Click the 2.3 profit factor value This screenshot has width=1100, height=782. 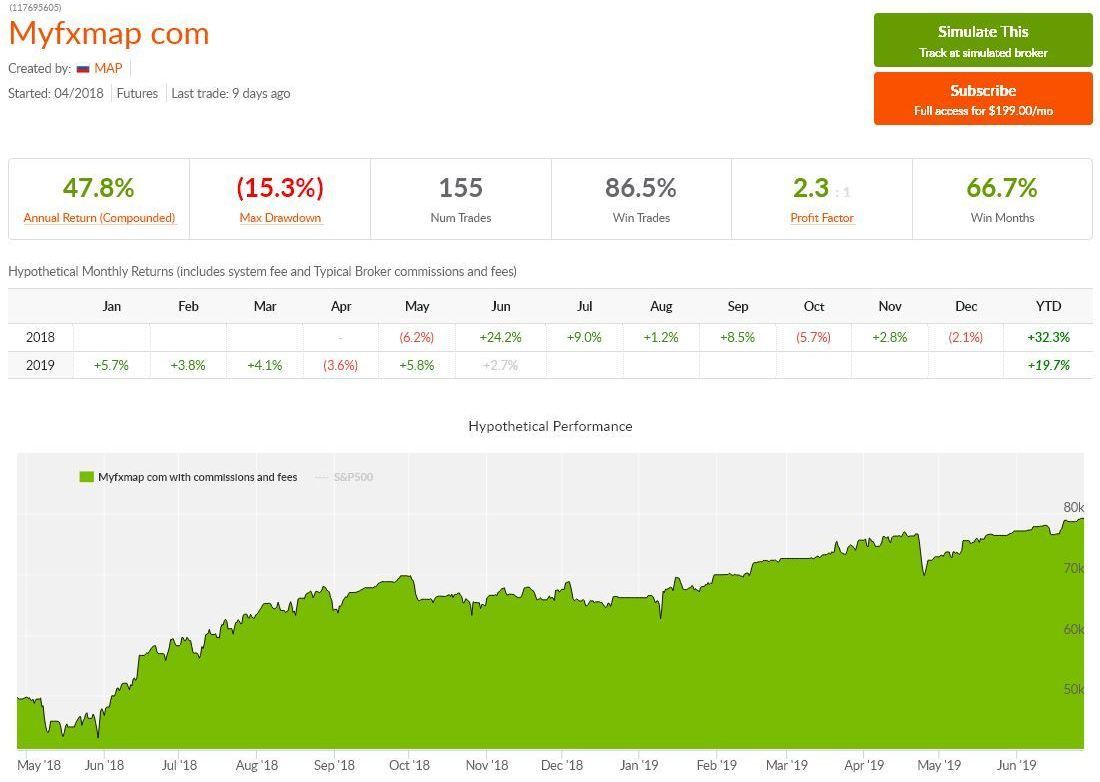[x=811, y=188]
